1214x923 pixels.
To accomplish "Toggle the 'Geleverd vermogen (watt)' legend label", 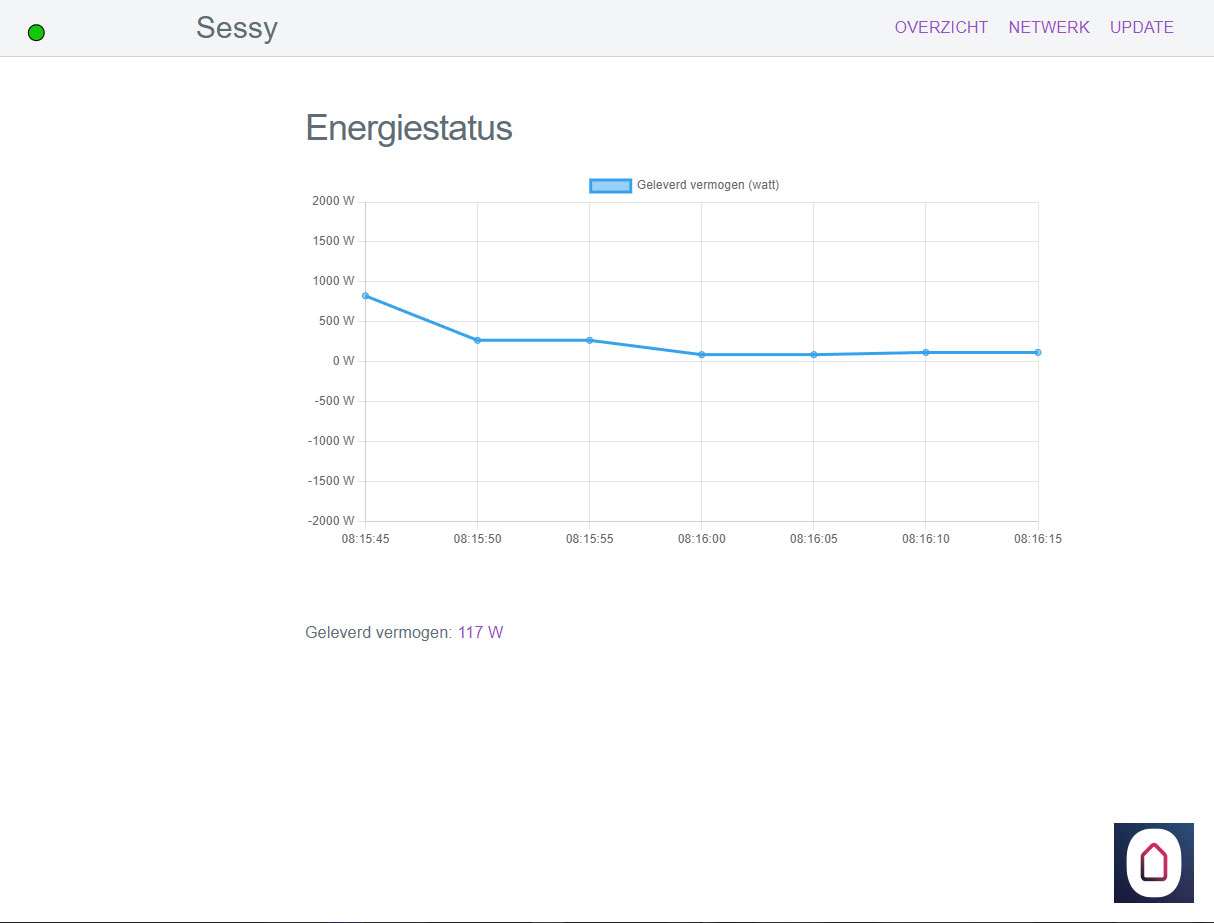I will tap(707, 185).
